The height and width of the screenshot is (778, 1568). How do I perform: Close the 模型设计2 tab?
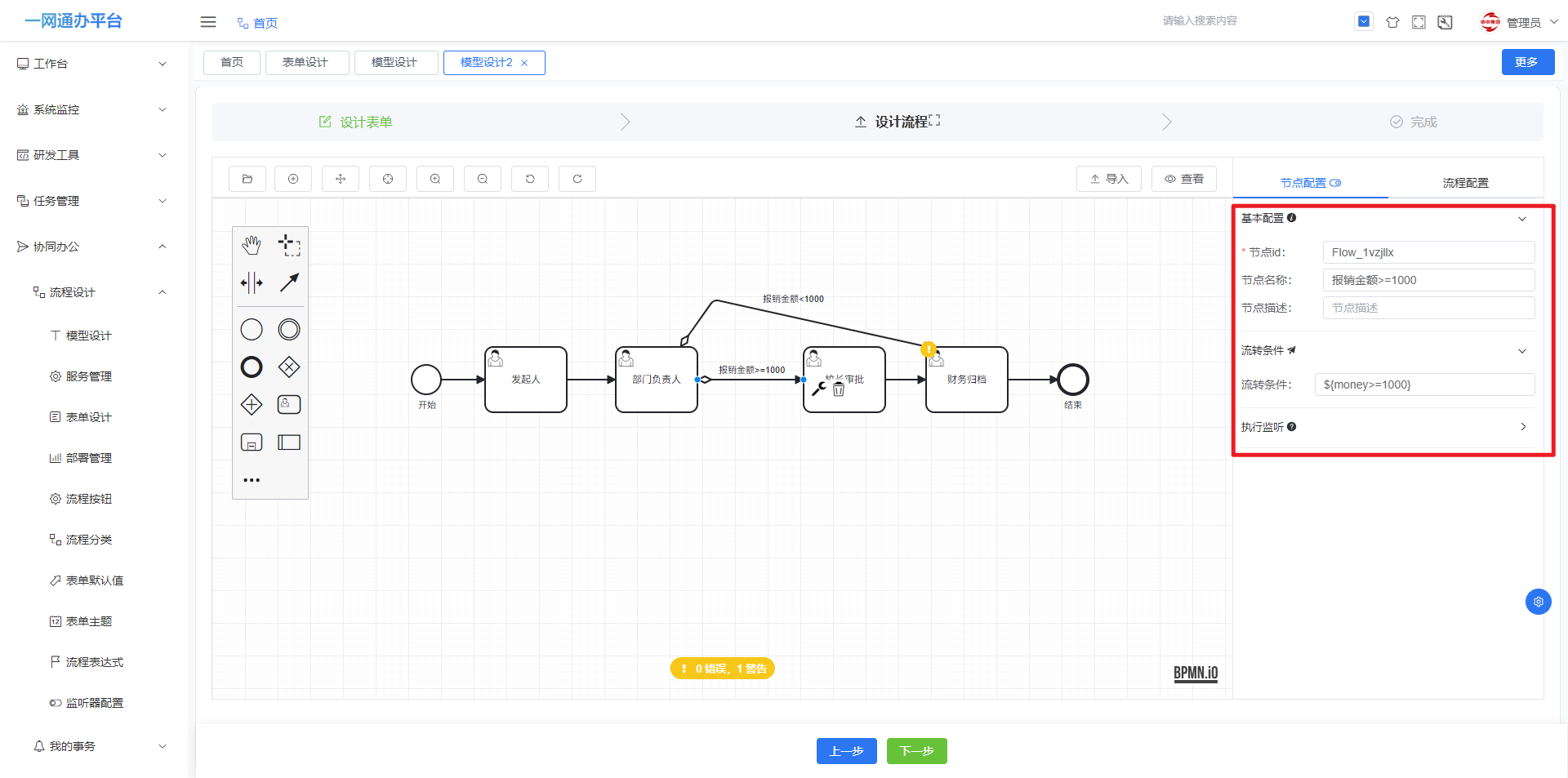524,63
